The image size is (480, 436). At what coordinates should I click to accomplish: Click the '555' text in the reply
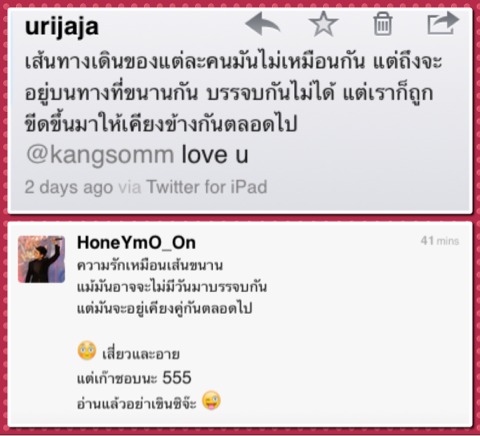(x=177, y=378)
